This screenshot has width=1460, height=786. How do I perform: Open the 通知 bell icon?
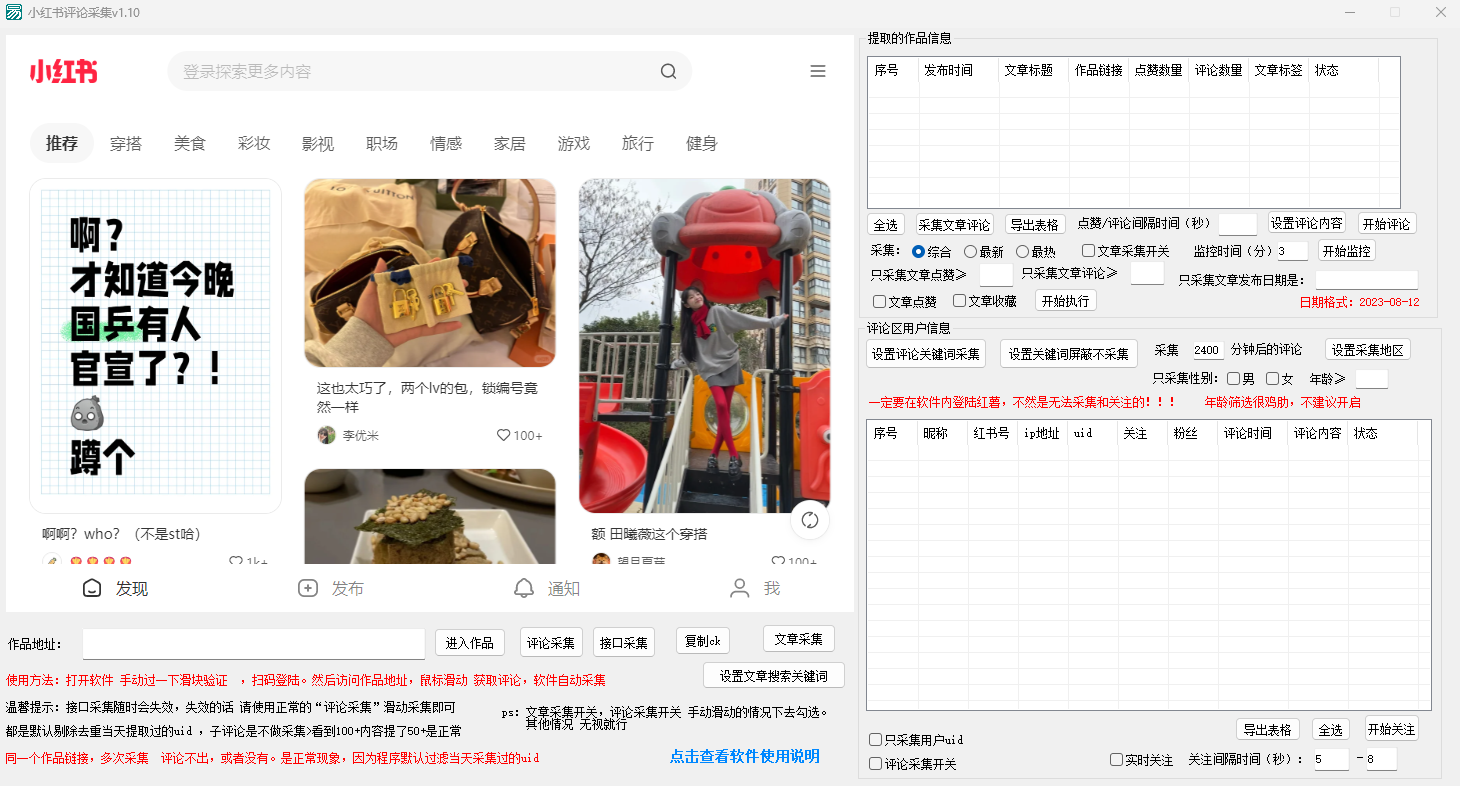(524, 588)
